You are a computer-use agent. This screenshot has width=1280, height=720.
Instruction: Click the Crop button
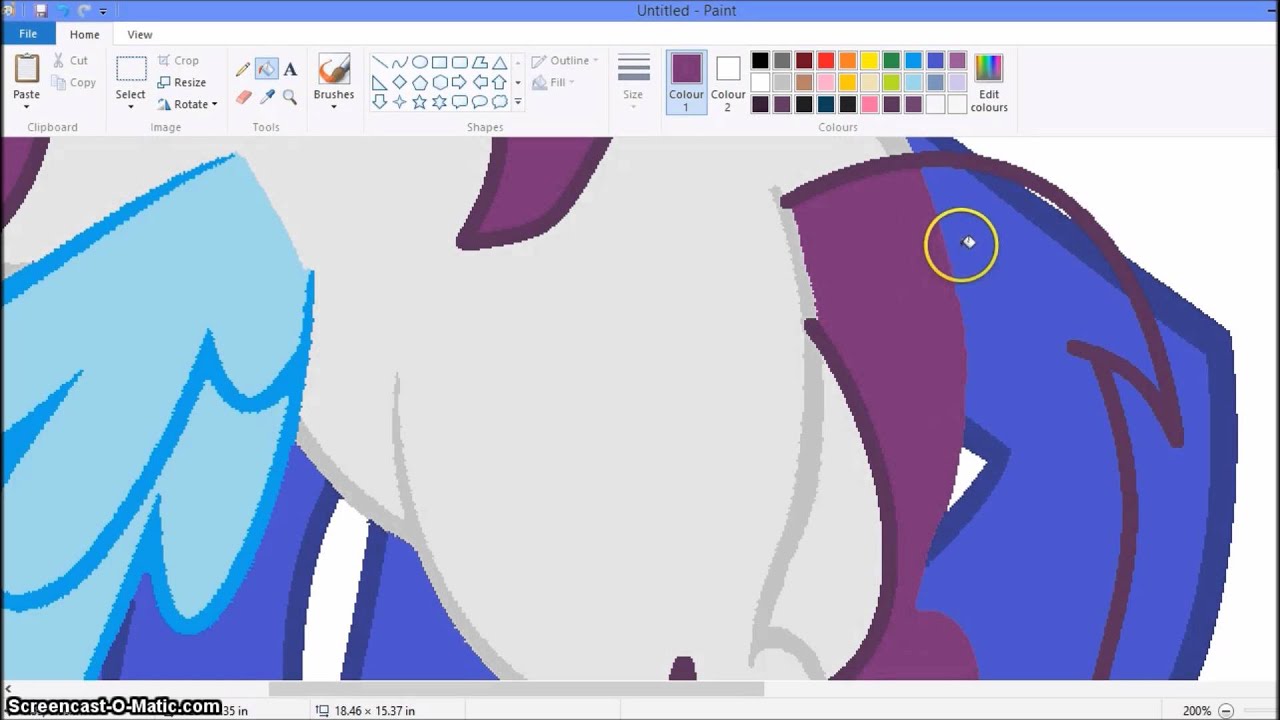[179, 61]
